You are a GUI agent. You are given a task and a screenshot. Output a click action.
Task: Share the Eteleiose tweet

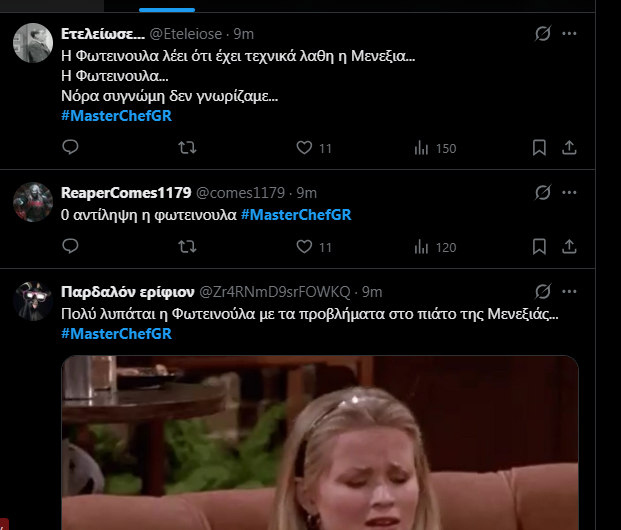coord(569,148)
